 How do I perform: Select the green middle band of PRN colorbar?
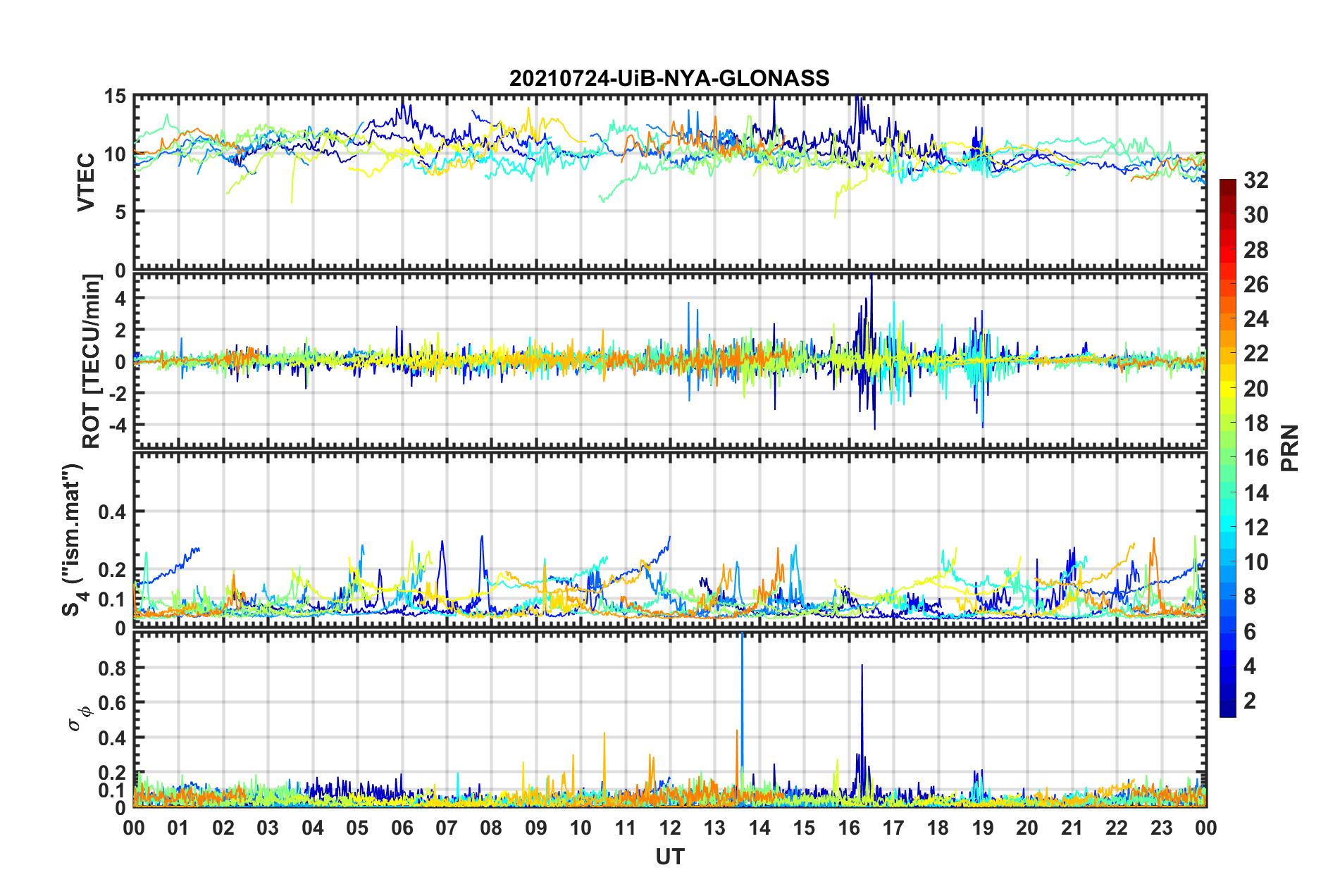(1227, 448)
